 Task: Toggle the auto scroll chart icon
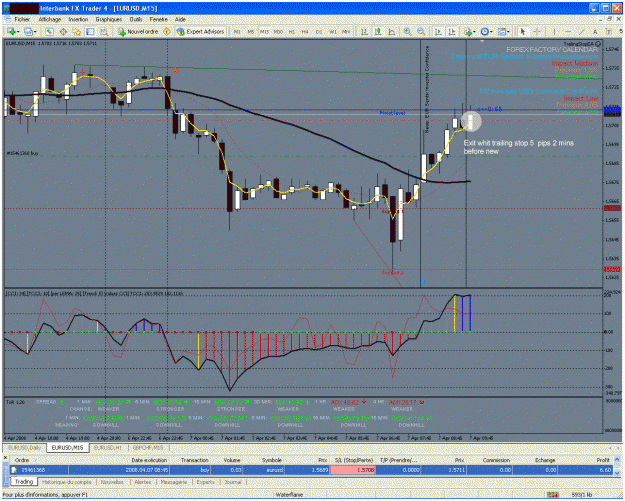point(438,31)
